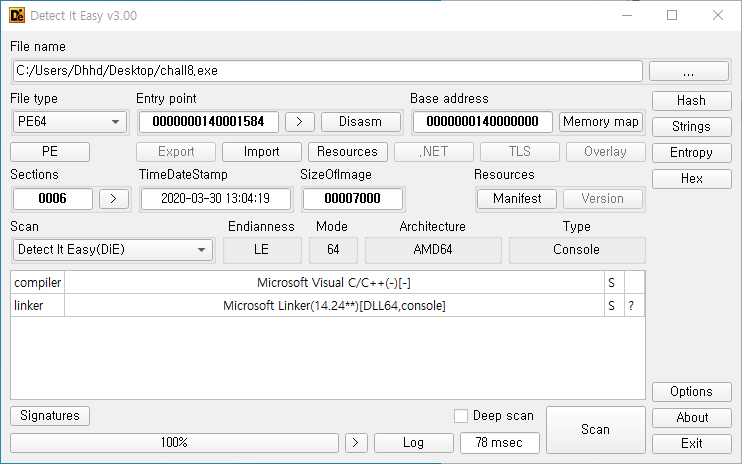Show the About dialog
Screen dimensions: 742x464
pyautogui.click(x=691, y=418)
